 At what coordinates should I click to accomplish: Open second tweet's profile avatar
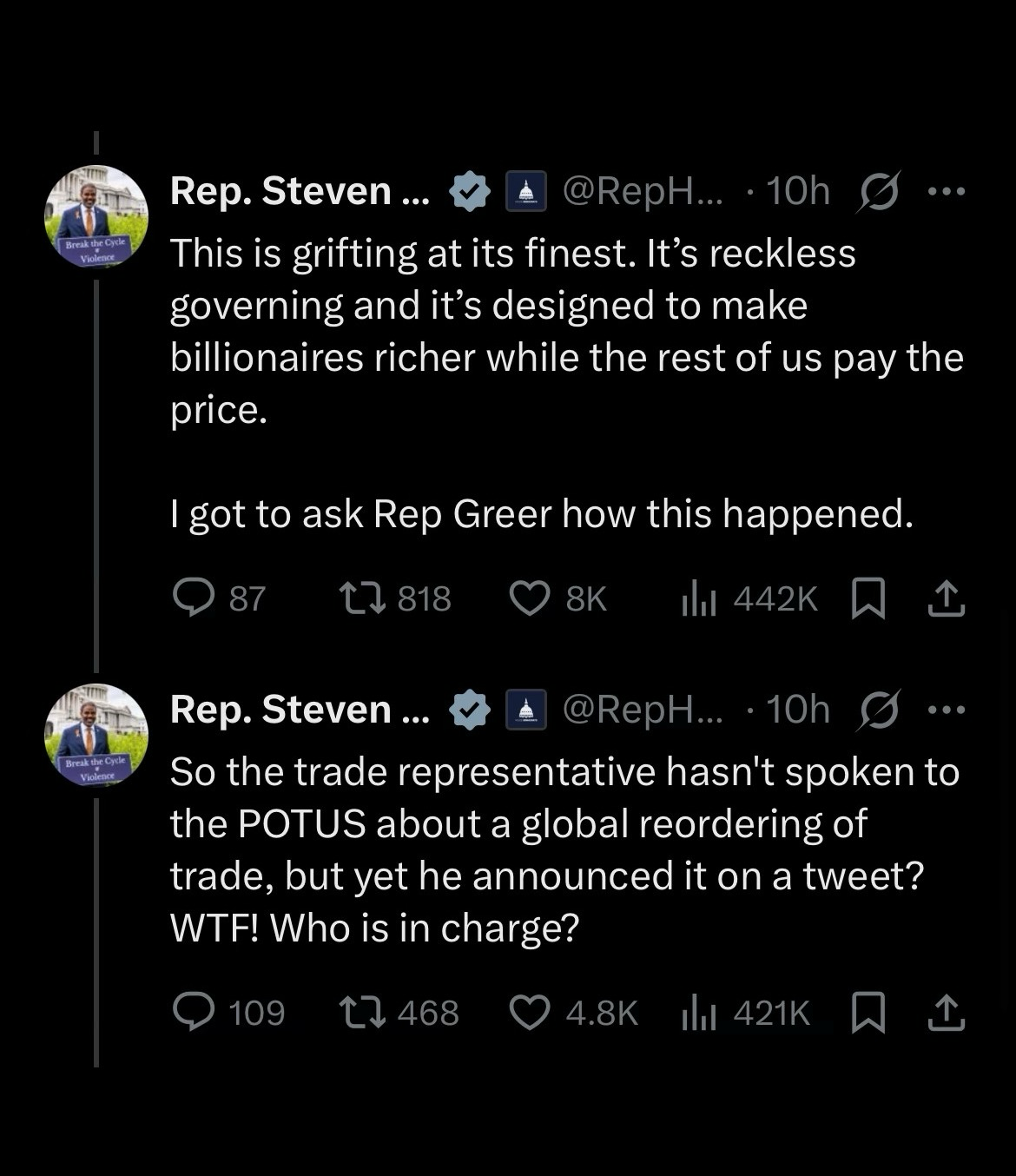pyautogui.click(x=96, y=735)
